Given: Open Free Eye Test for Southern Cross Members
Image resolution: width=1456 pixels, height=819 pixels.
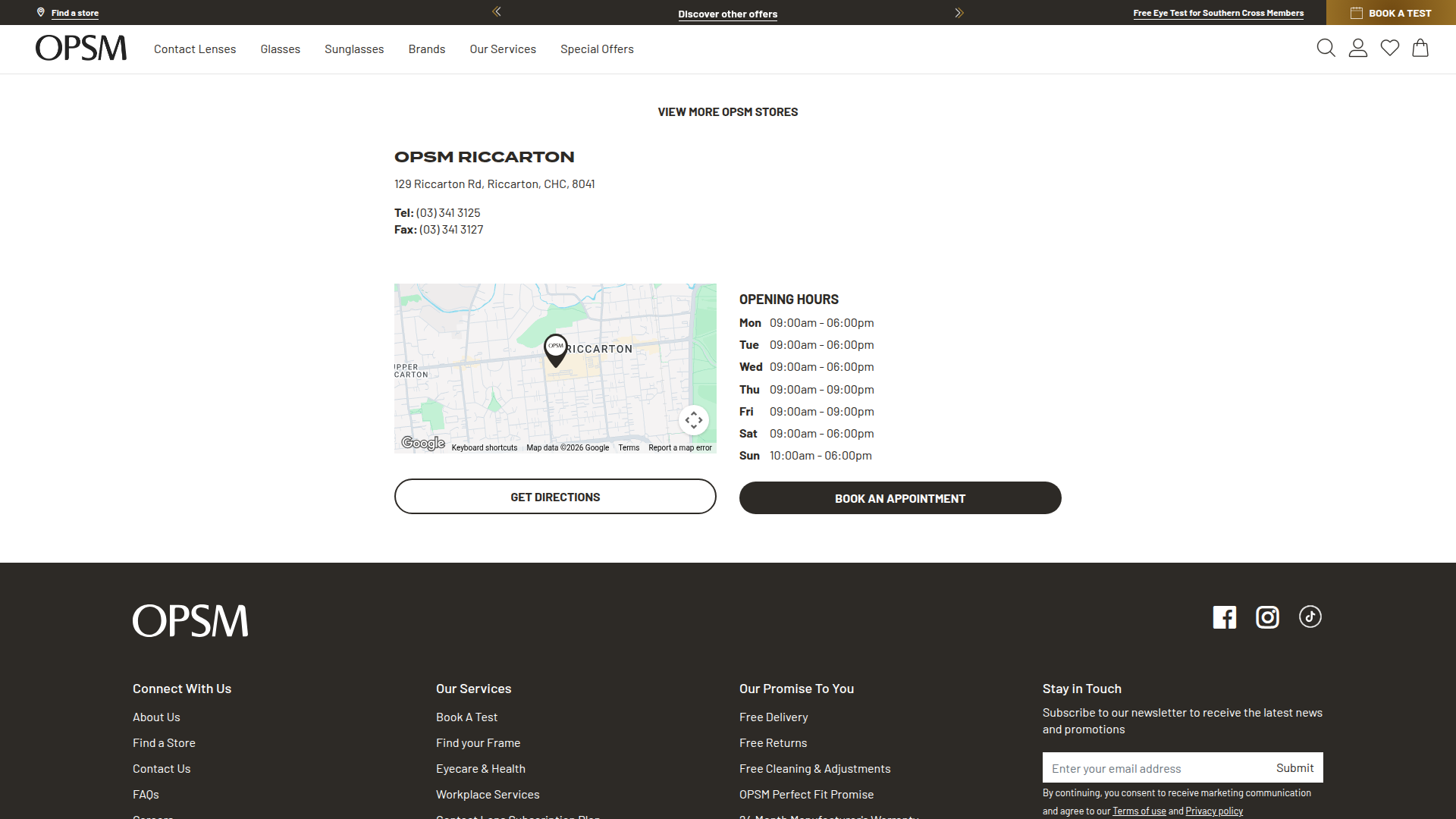Looking at the screenshot, I should point(1219,13).
